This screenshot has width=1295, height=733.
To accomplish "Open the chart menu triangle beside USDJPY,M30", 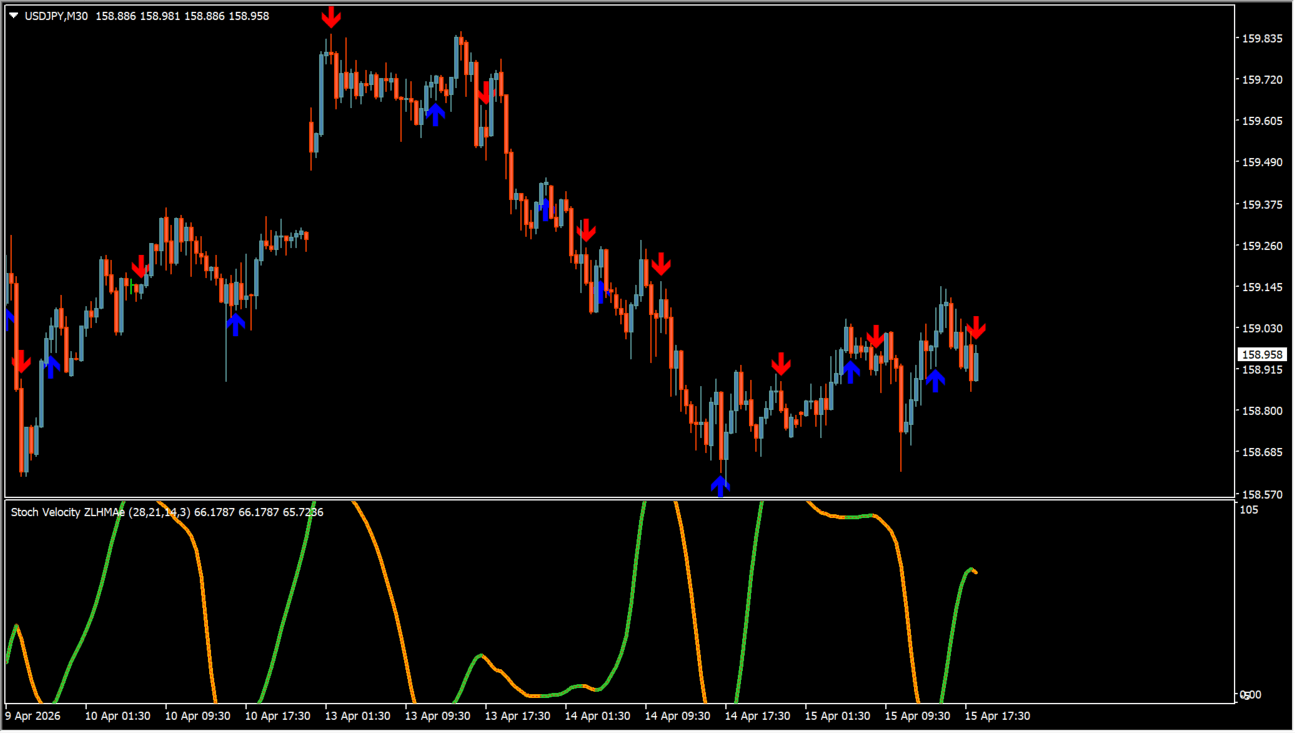I will [14, 16].
